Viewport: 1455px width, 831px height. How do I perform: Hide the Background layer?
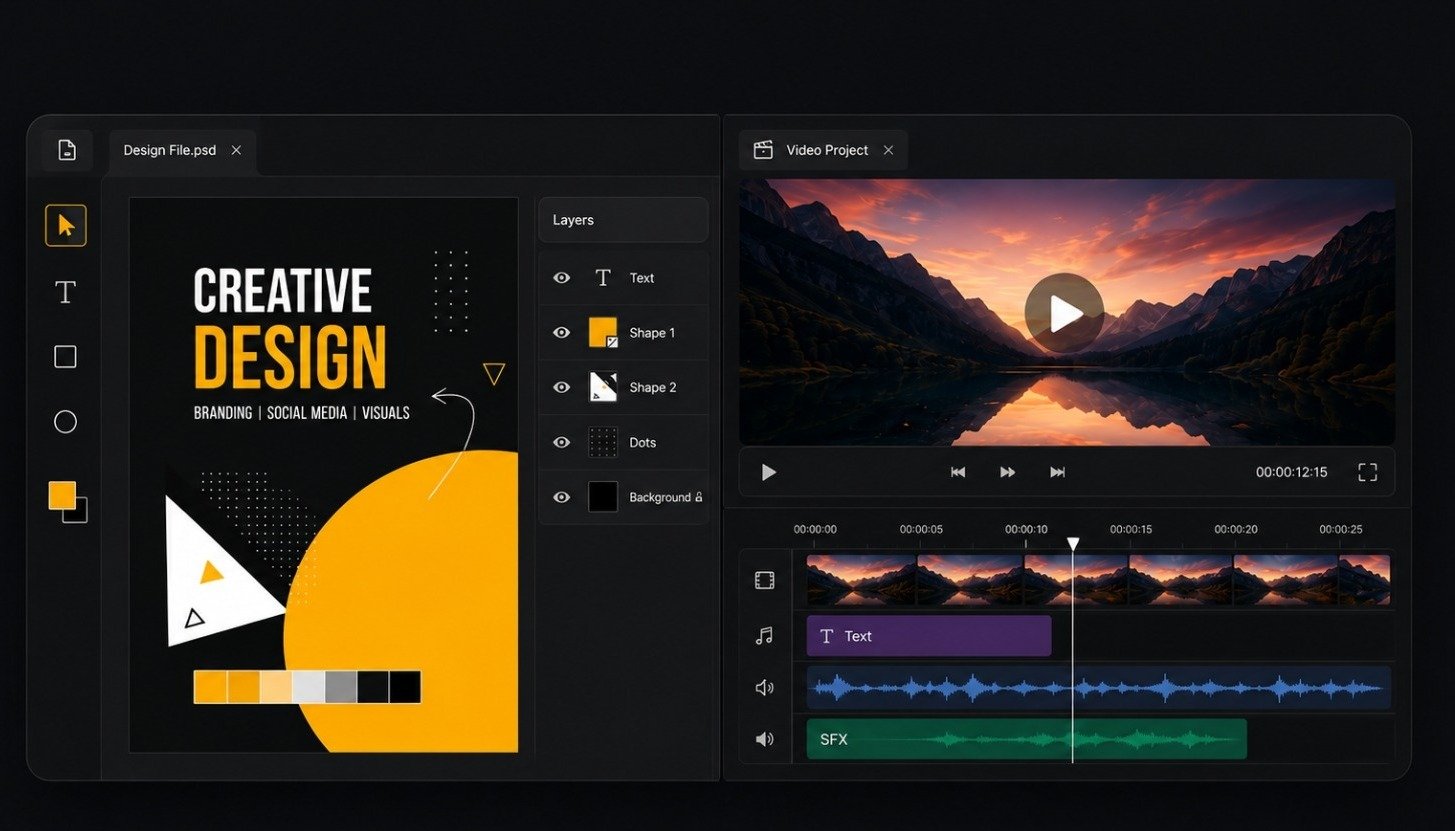point(562,497)
